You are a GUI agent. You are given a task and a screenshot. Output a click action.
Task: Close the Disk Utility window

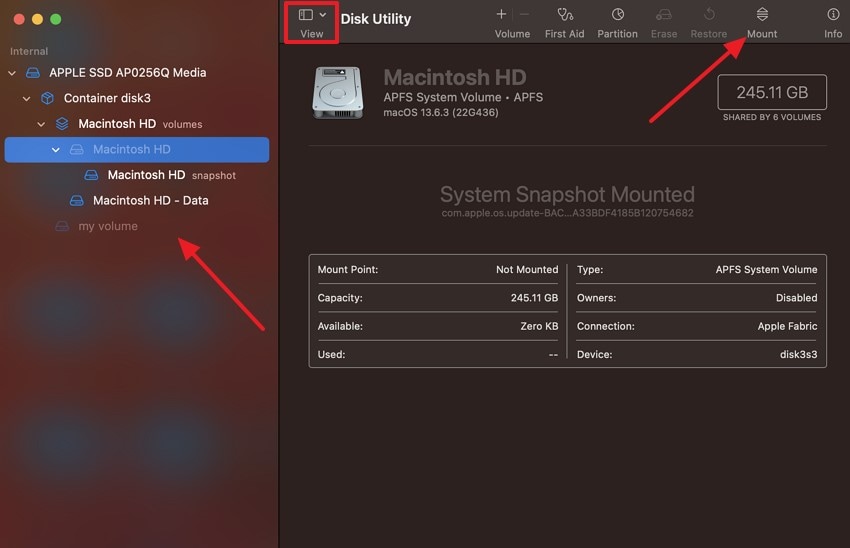click(x=19, y=19)
